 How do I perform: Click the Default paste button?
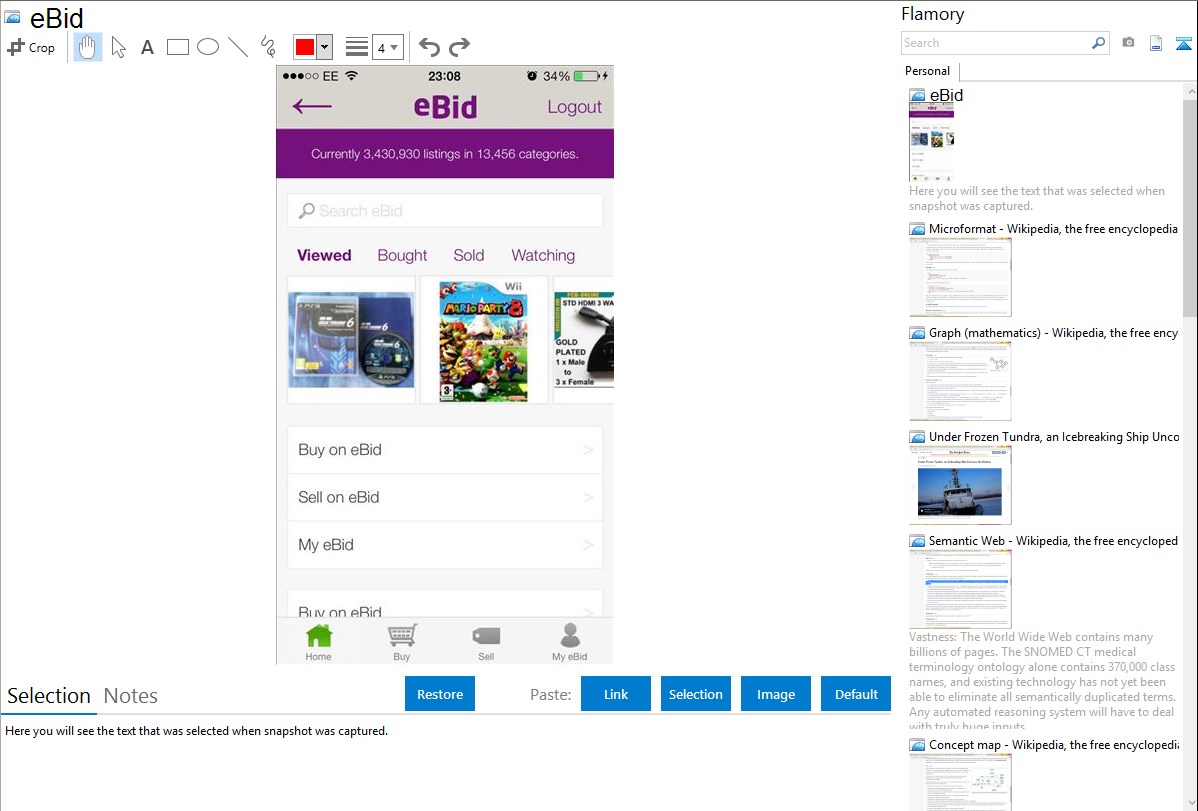856,694
